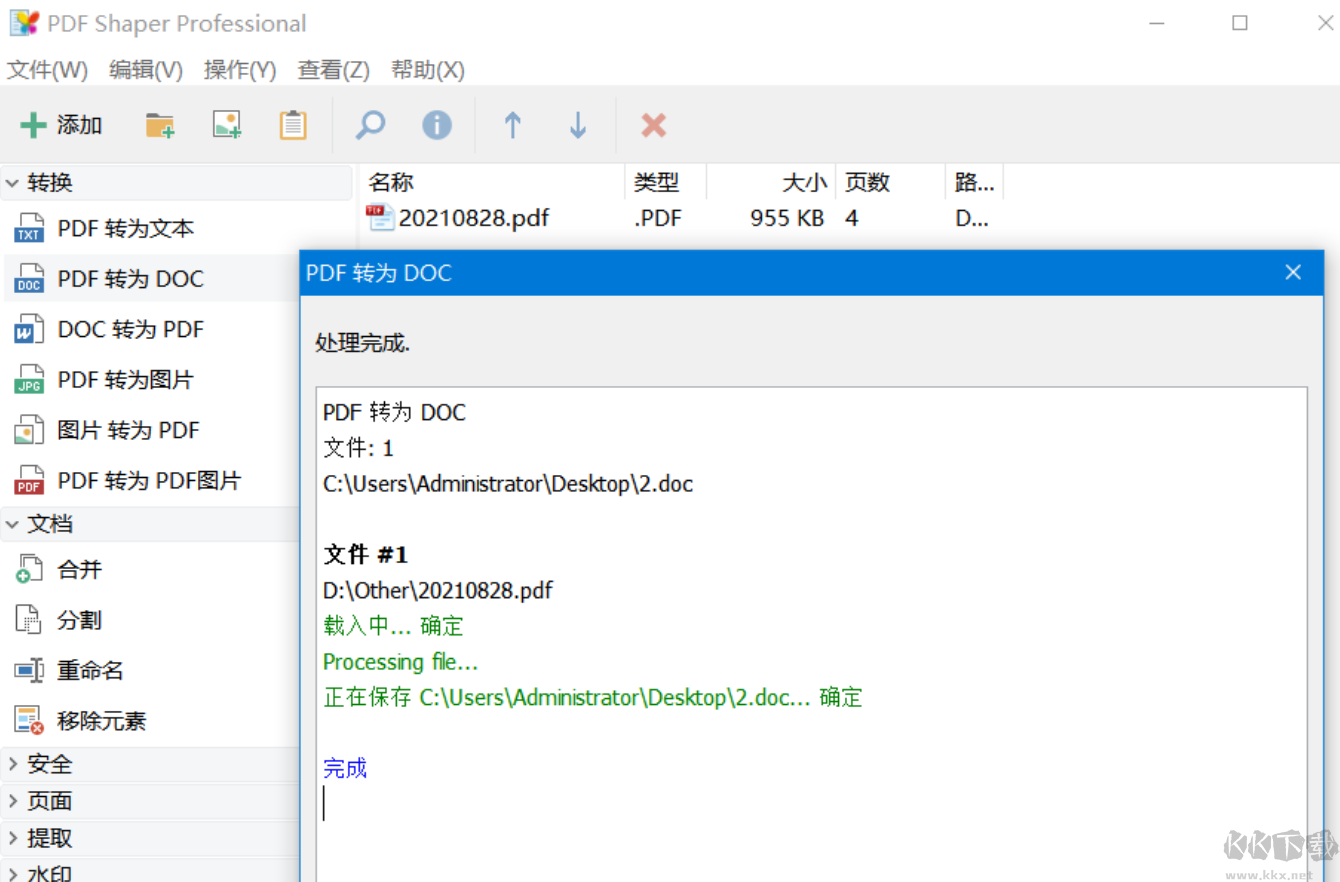Sort by the 页数 column header
Screen dimensions: 1340x882
click(891, 182)
